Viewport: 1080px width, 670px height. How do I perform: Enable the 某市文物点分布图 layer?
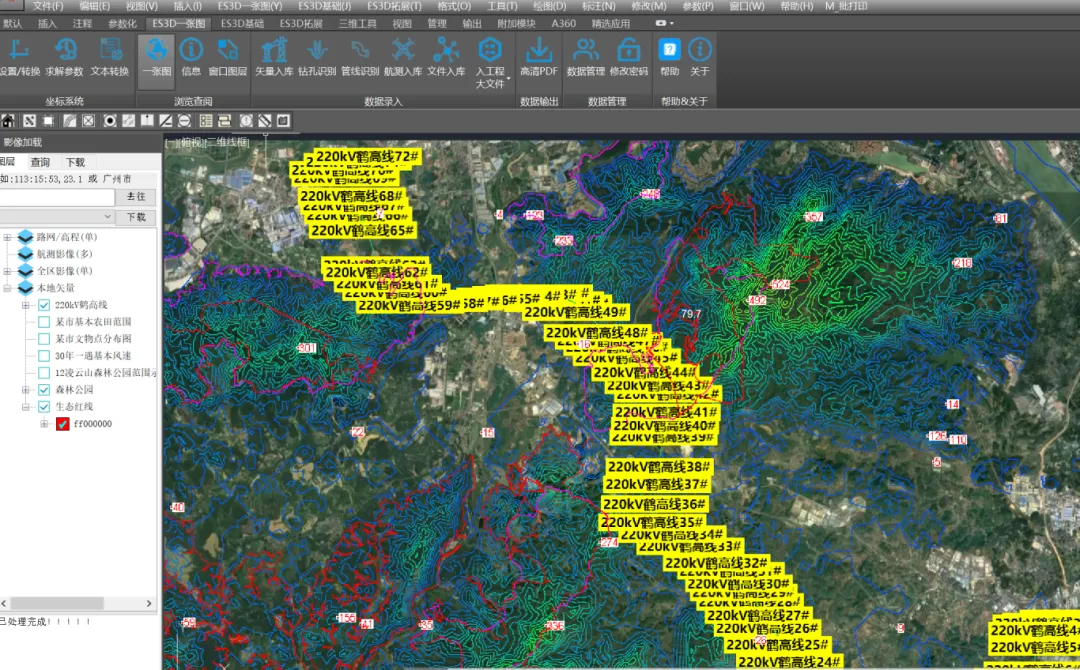coord(44,339)
